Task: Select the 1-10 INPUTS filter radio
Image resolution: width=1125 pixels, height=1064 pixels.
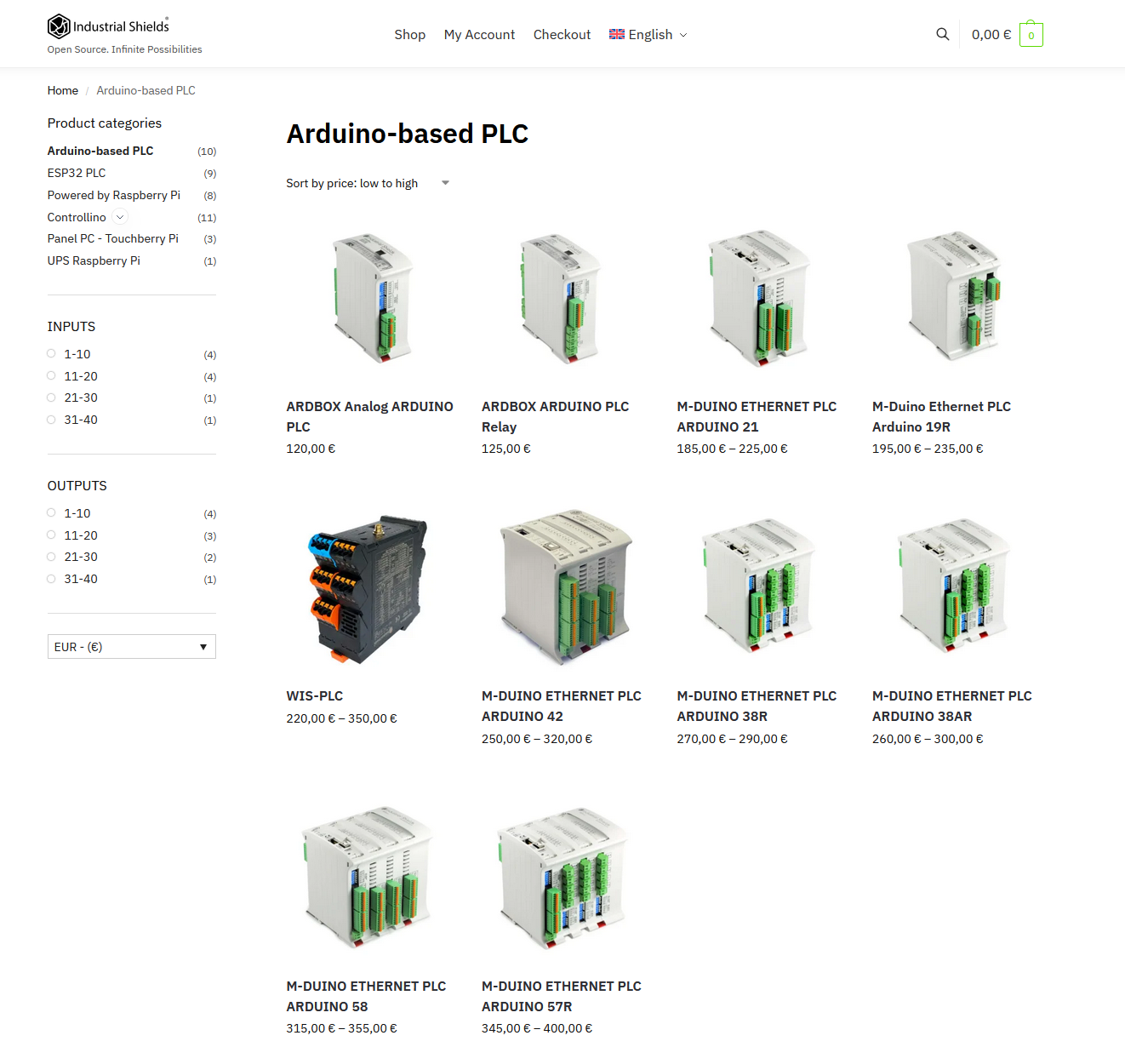Action: pos(51,354)
